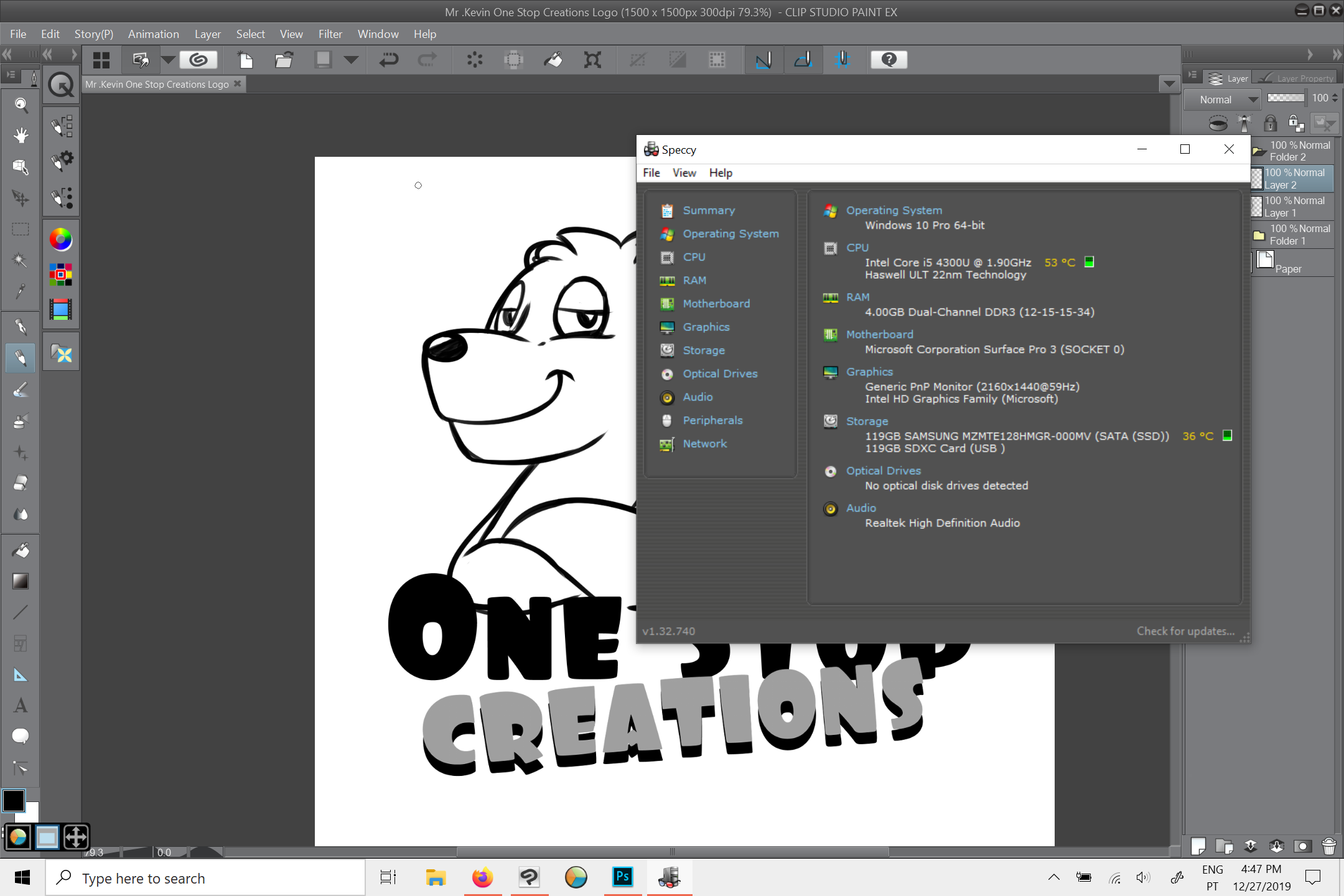Toggle Clip to Layer Below
This screenshot has width=1344, height=896.
click(x=1218, y=123)
